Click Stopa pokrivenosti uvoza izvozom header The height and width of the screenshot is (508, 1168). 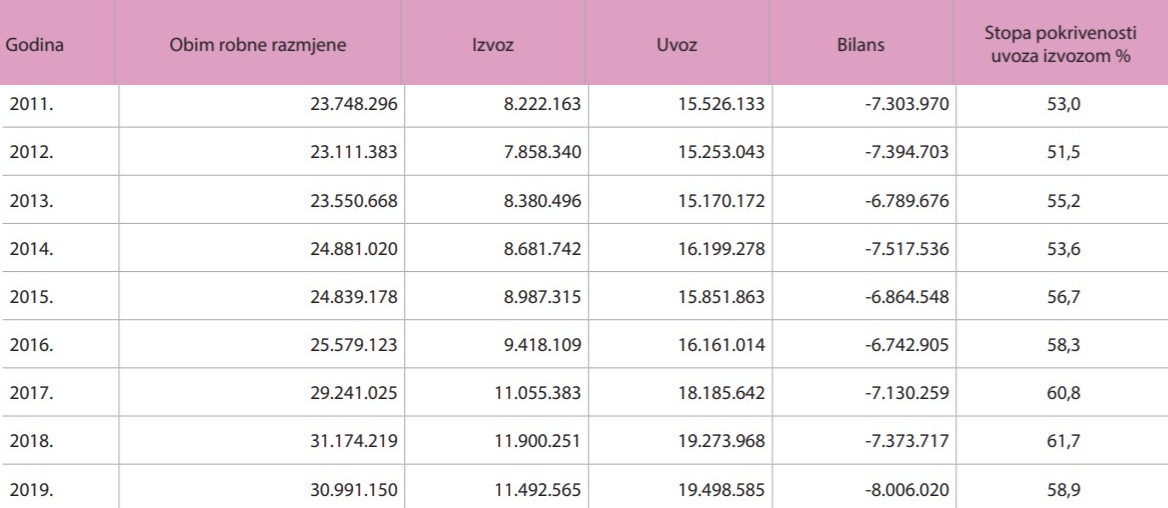1061,45
